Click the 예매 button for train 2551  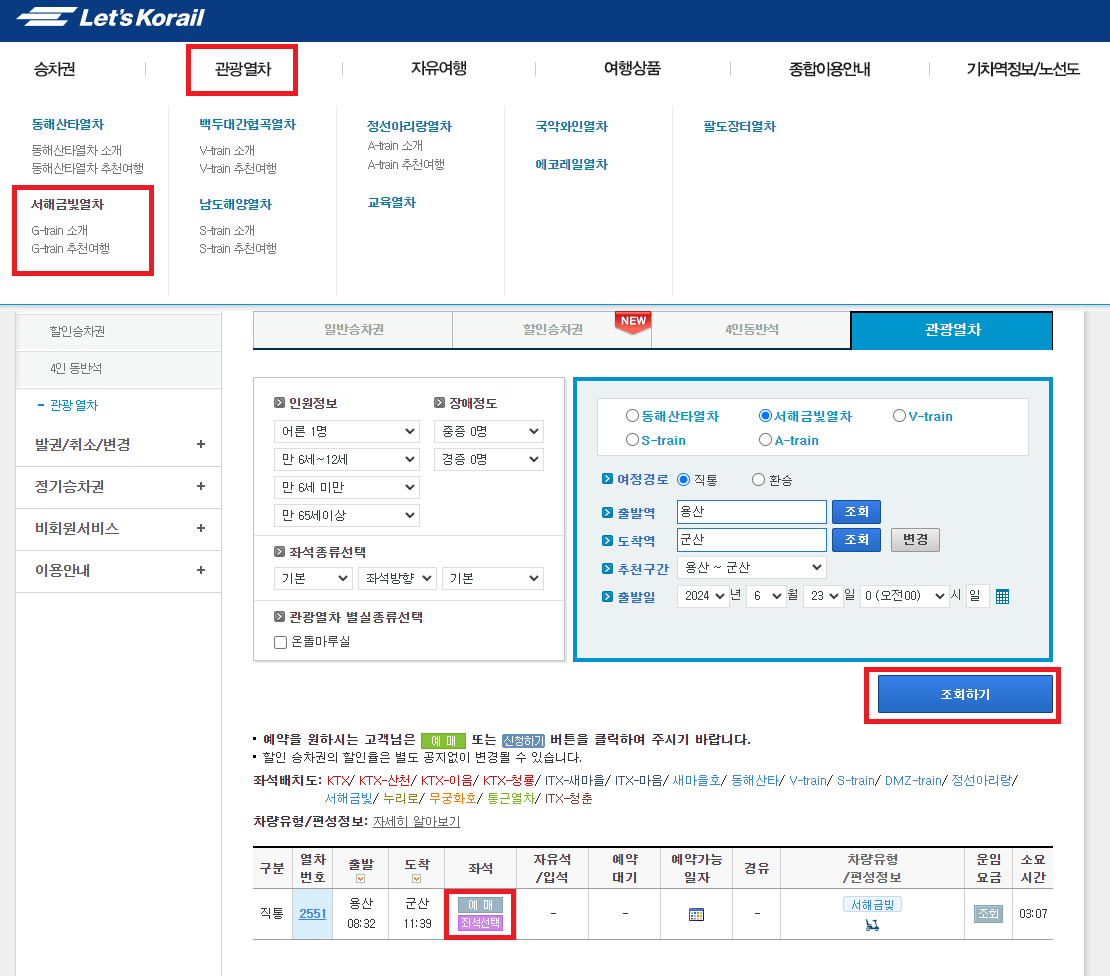point(480,905)
